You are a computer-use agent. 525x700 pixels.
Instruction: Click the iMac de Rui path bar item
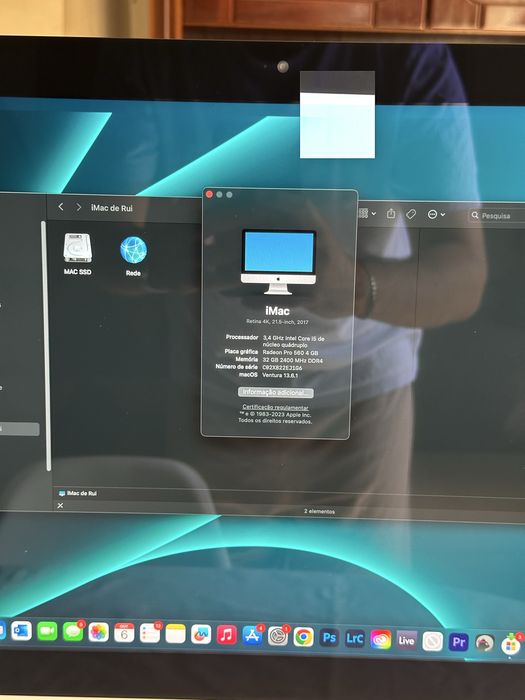[78, 493]
